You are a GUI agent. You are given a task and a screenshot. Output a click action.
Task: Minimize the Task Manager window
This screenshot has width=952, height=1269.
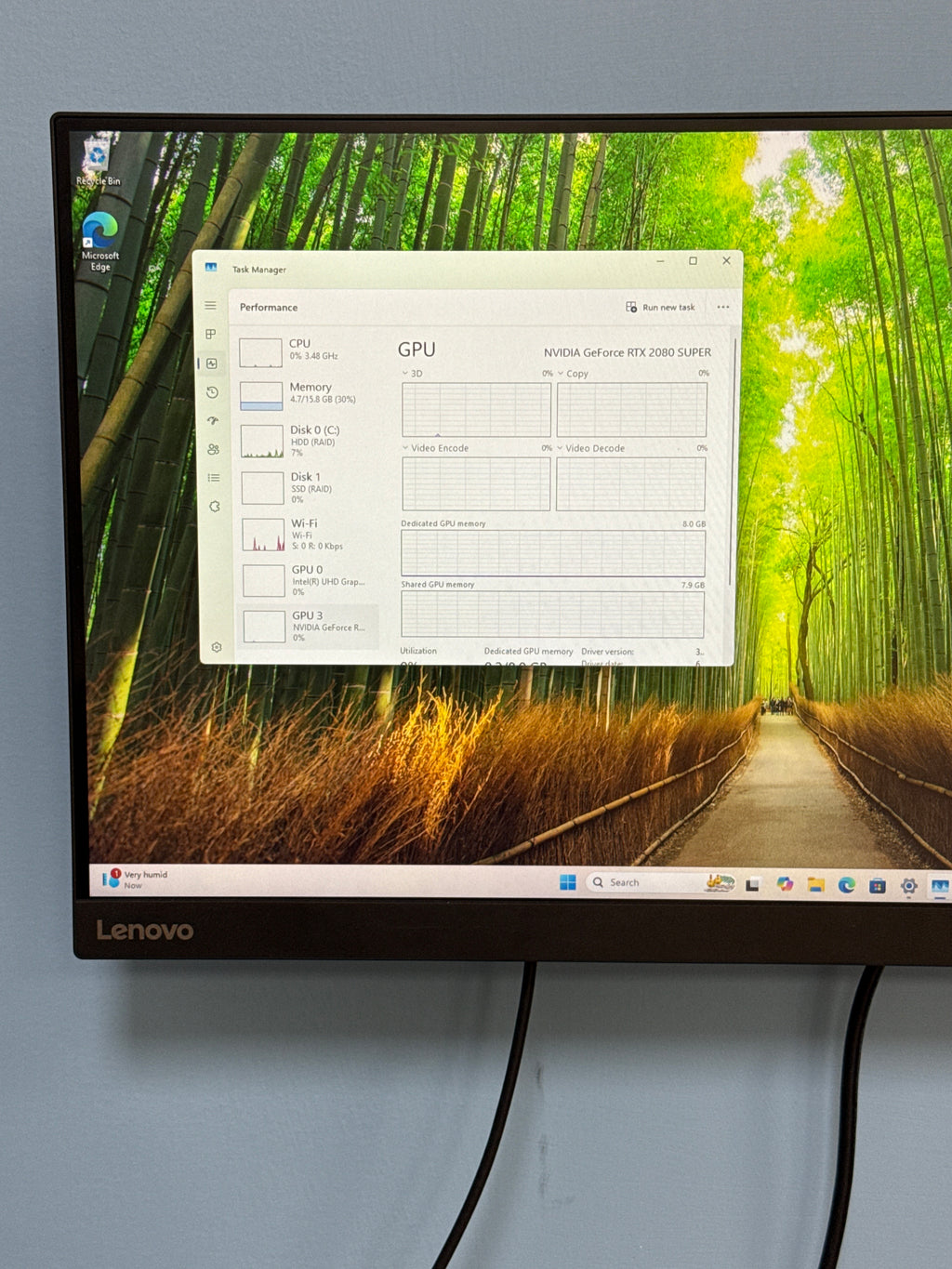tap(660, 261)
